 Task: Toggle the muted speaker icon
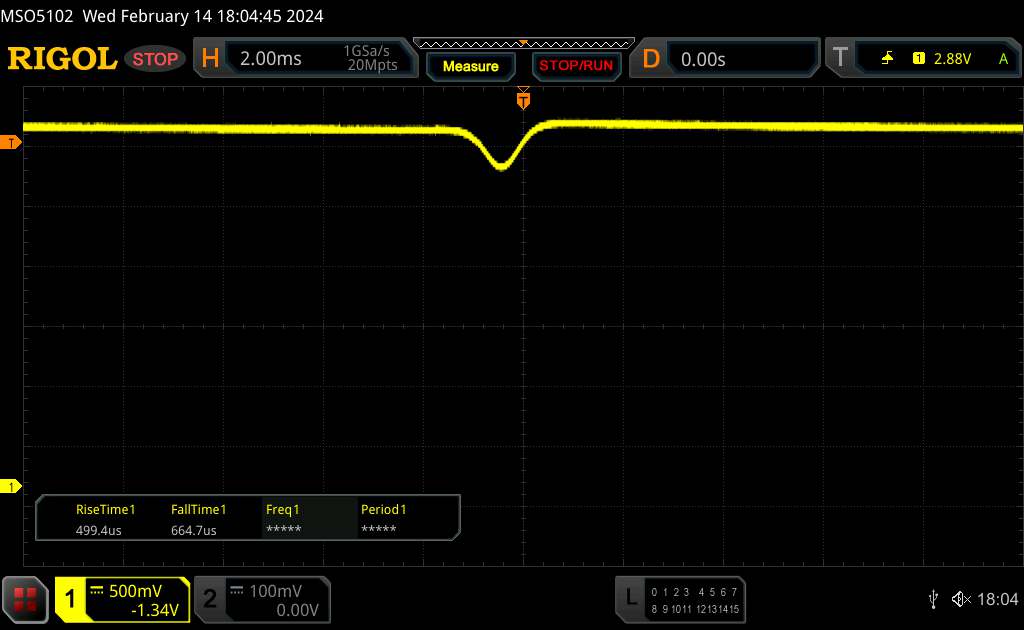pyautogui.click(x=961, y=599)
